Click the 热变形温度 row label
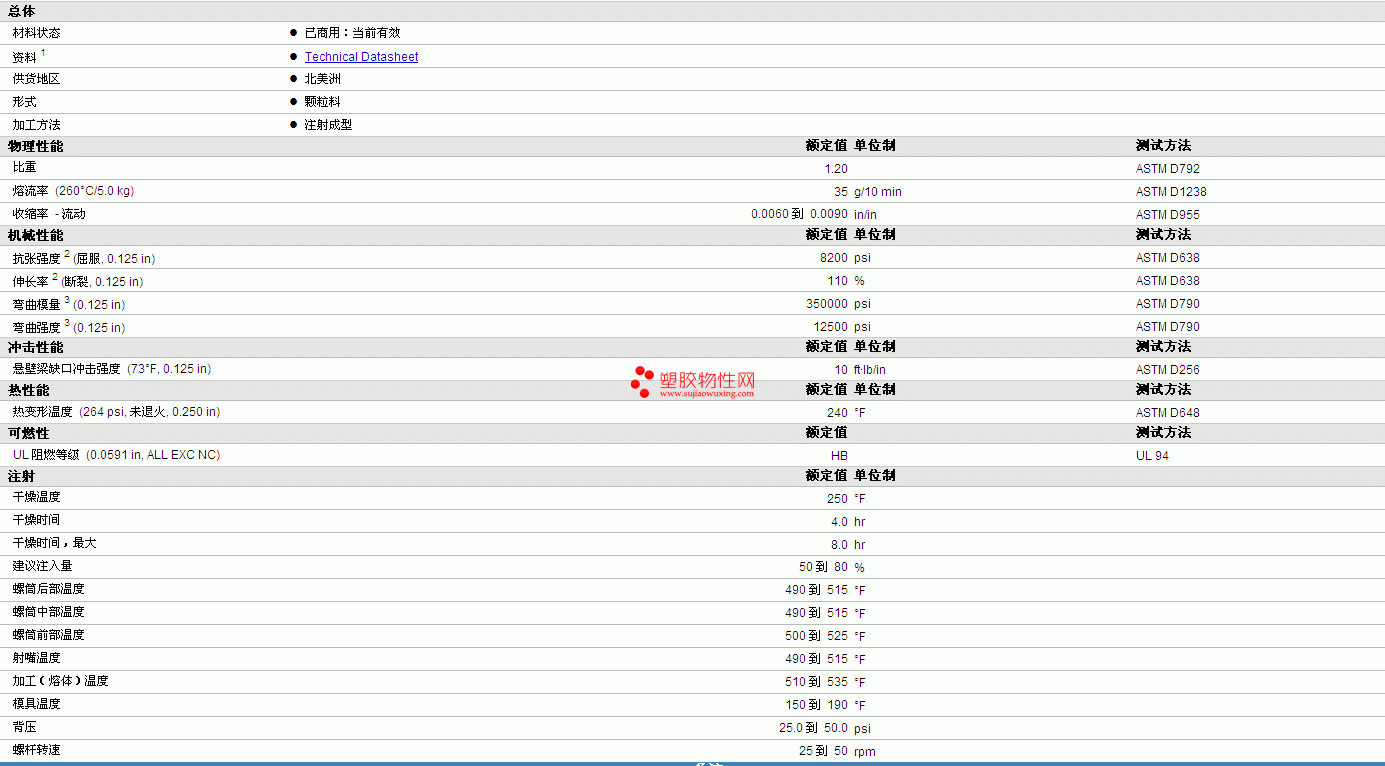Viewport: 1385px width, 766px height. (x=116, y=412)
